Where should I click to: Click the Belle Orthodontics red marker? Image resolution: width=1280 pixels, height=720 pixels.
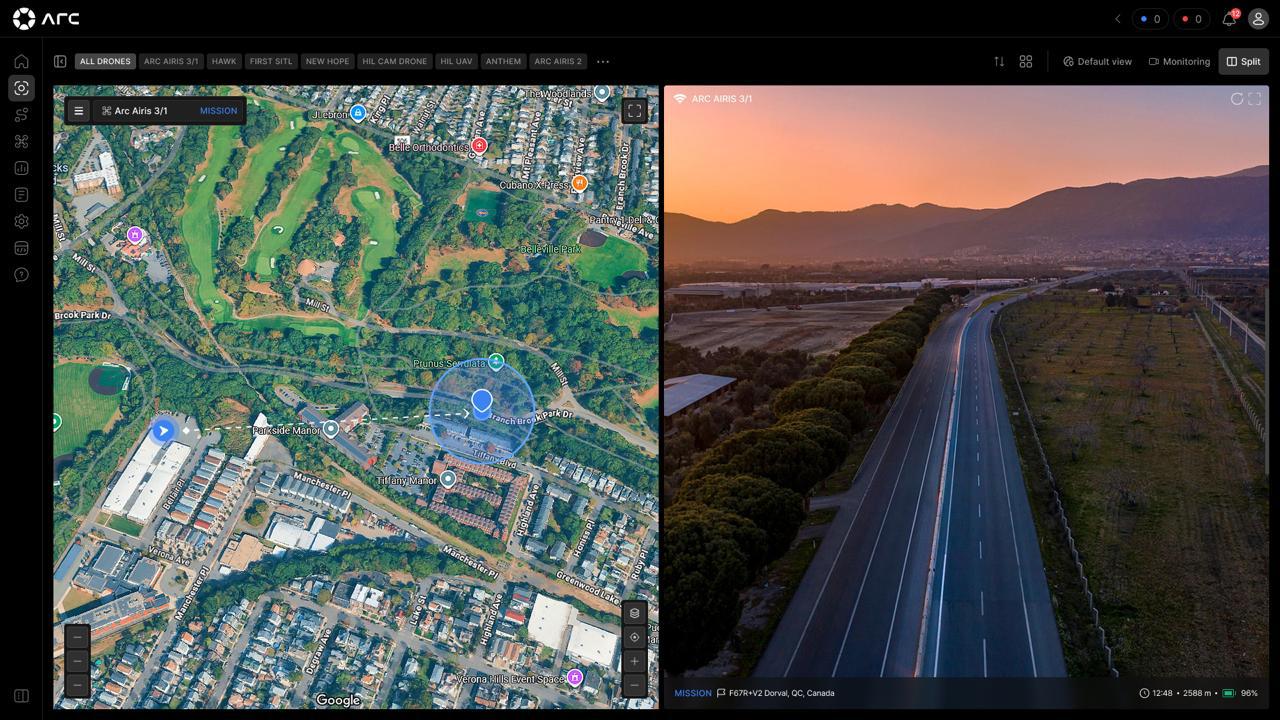point(479,146)
